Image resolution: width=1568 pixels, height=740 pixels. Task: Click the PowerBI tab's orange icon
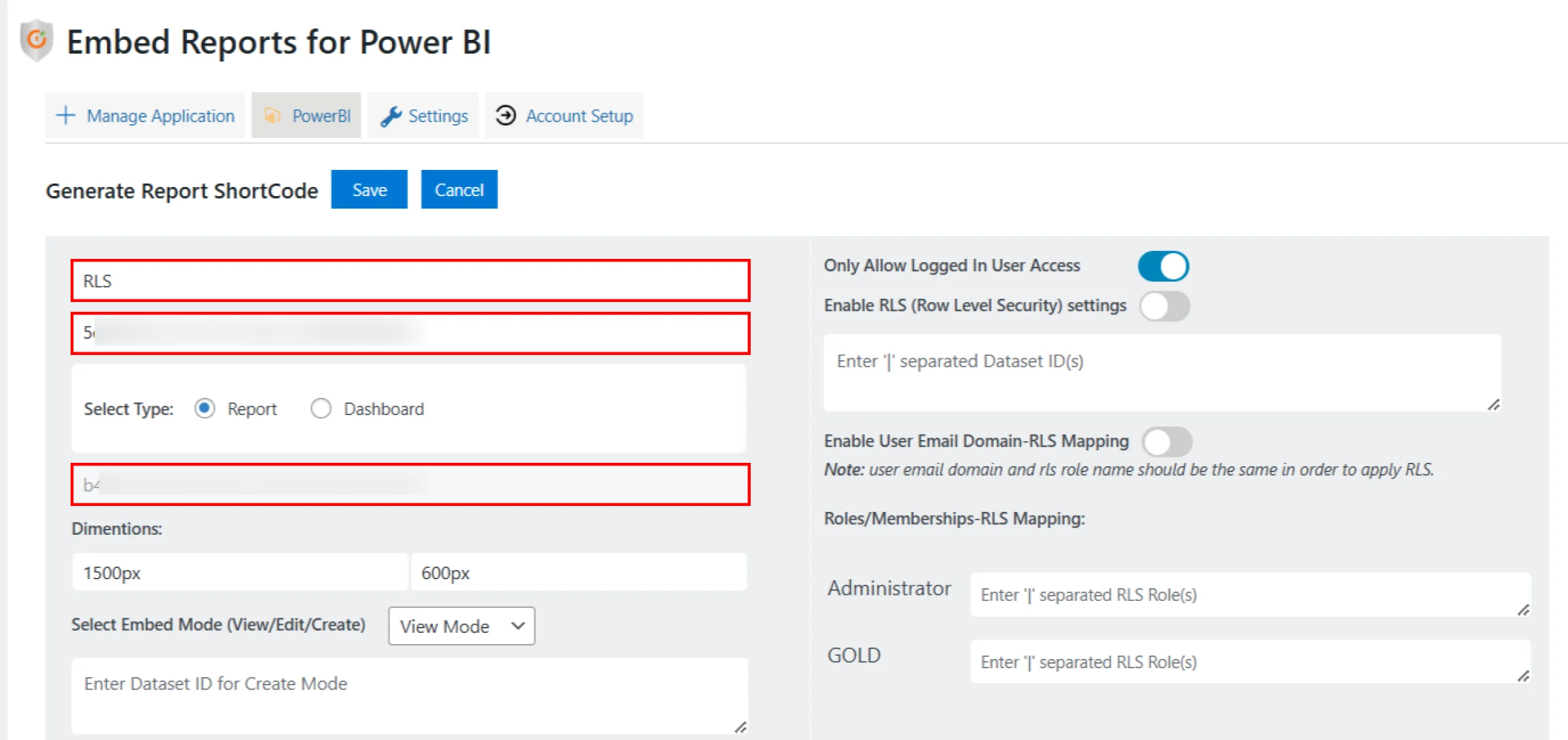pos(272,116)
